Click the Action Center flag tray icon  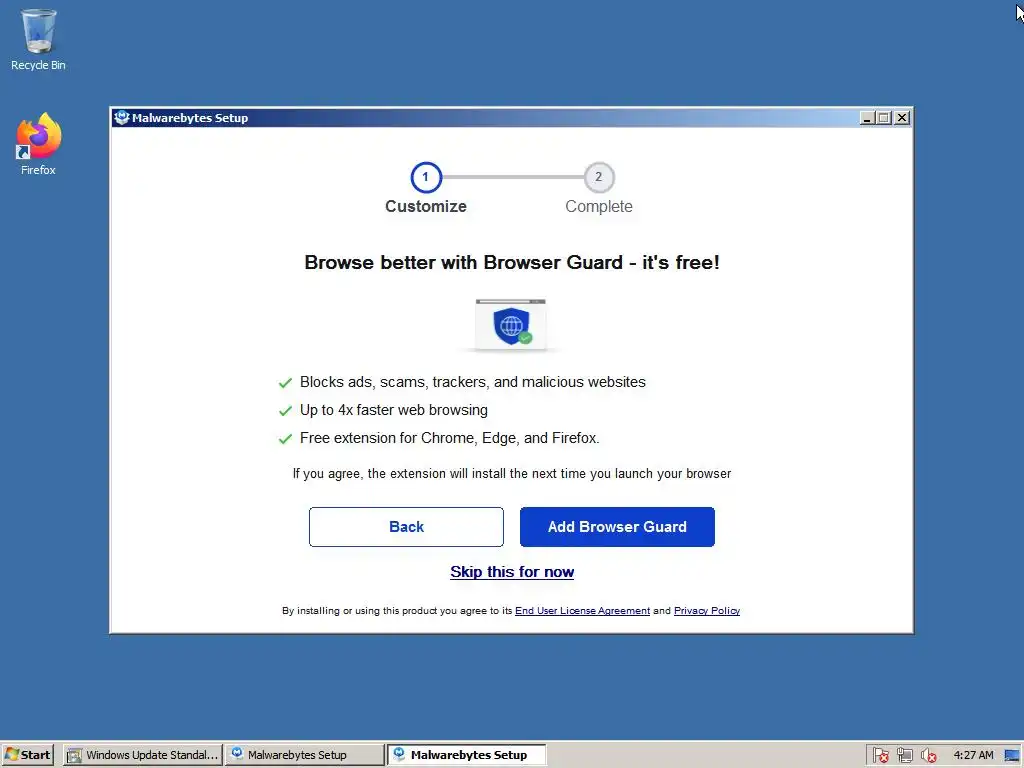click(x=880, y=756)
